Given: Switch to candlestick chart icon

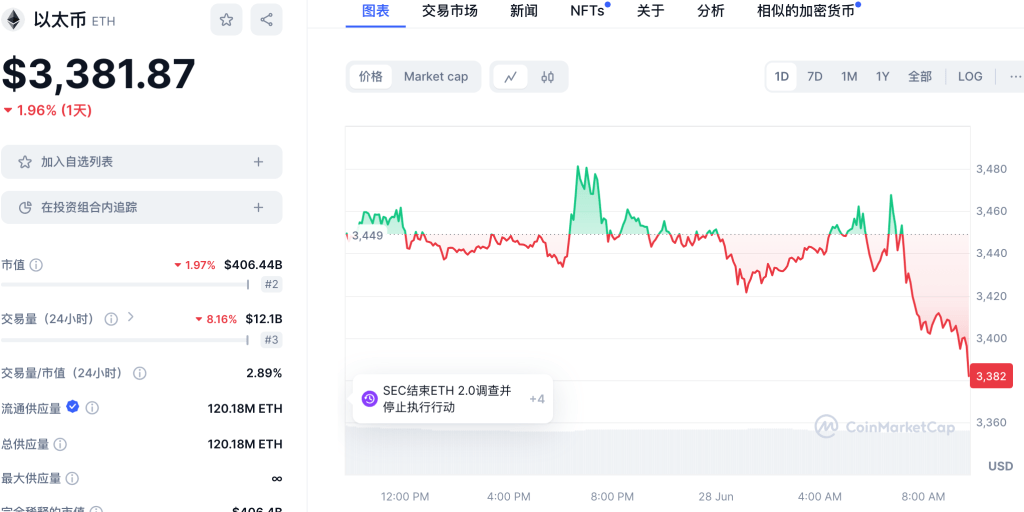Looking at the screenshot, I should point(547,77).
